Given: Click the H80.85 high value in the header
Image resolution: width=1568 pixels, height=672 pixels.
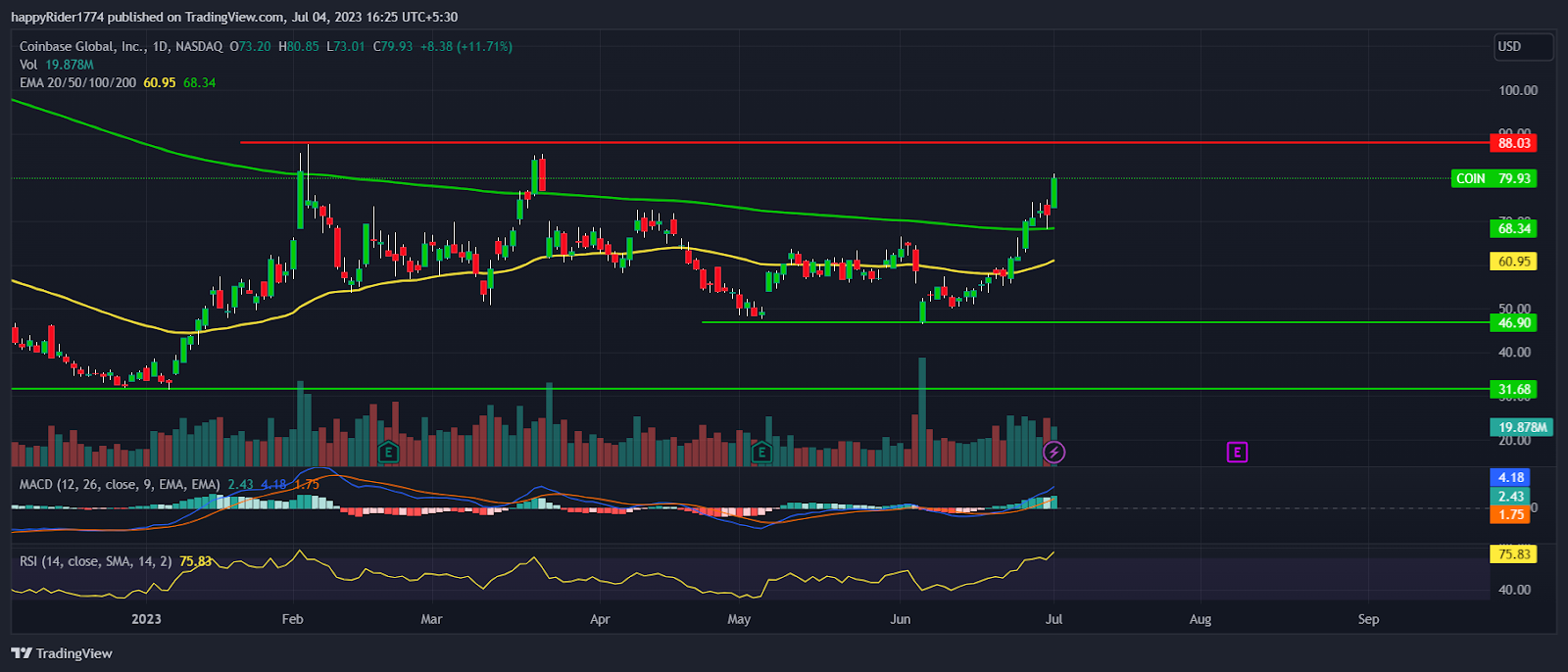Looking at the screenshot, I should 299,46.
